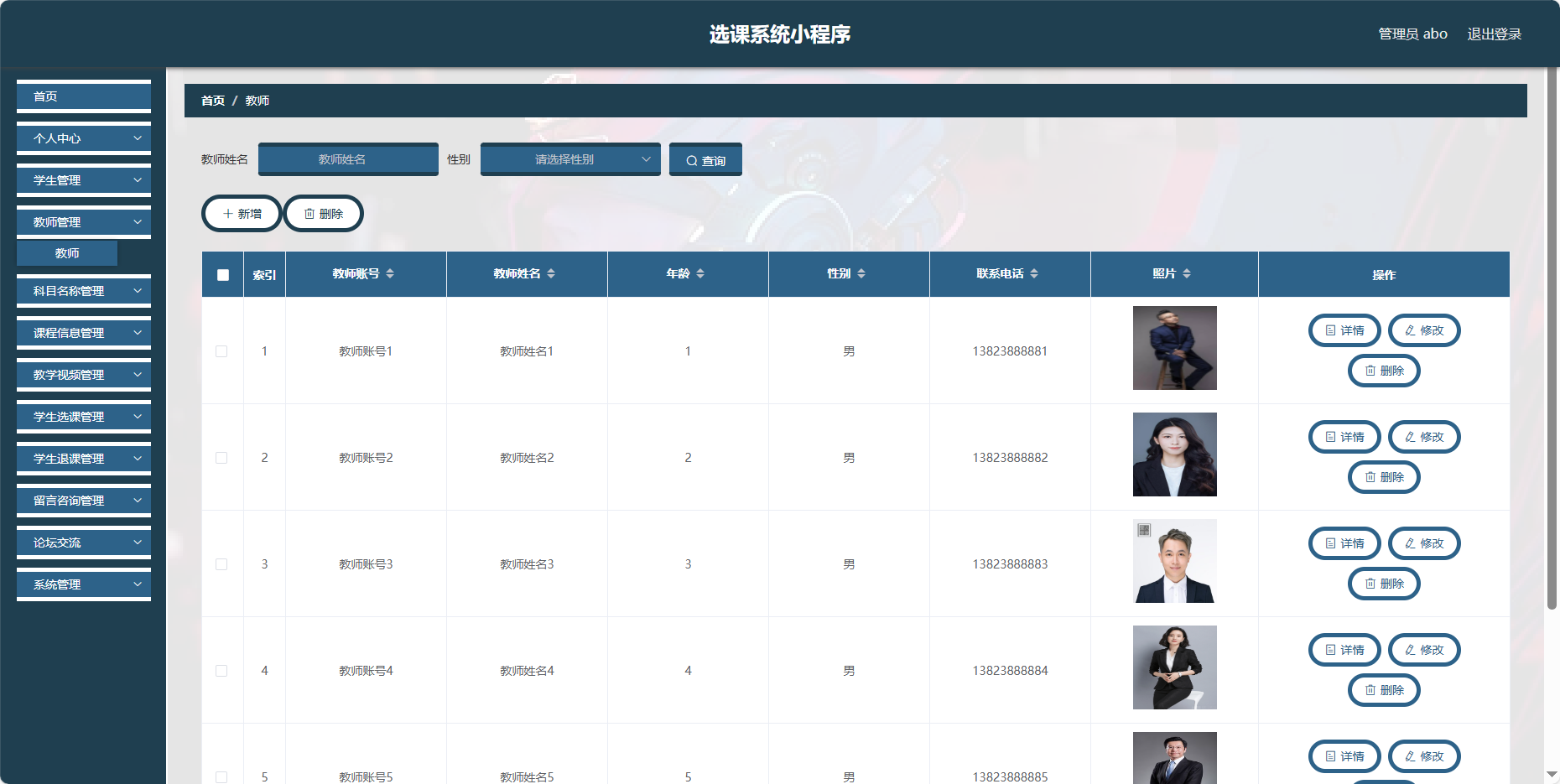
Task: Open 详情 for 教师账号2 row
Action: tap(1344, 437)
